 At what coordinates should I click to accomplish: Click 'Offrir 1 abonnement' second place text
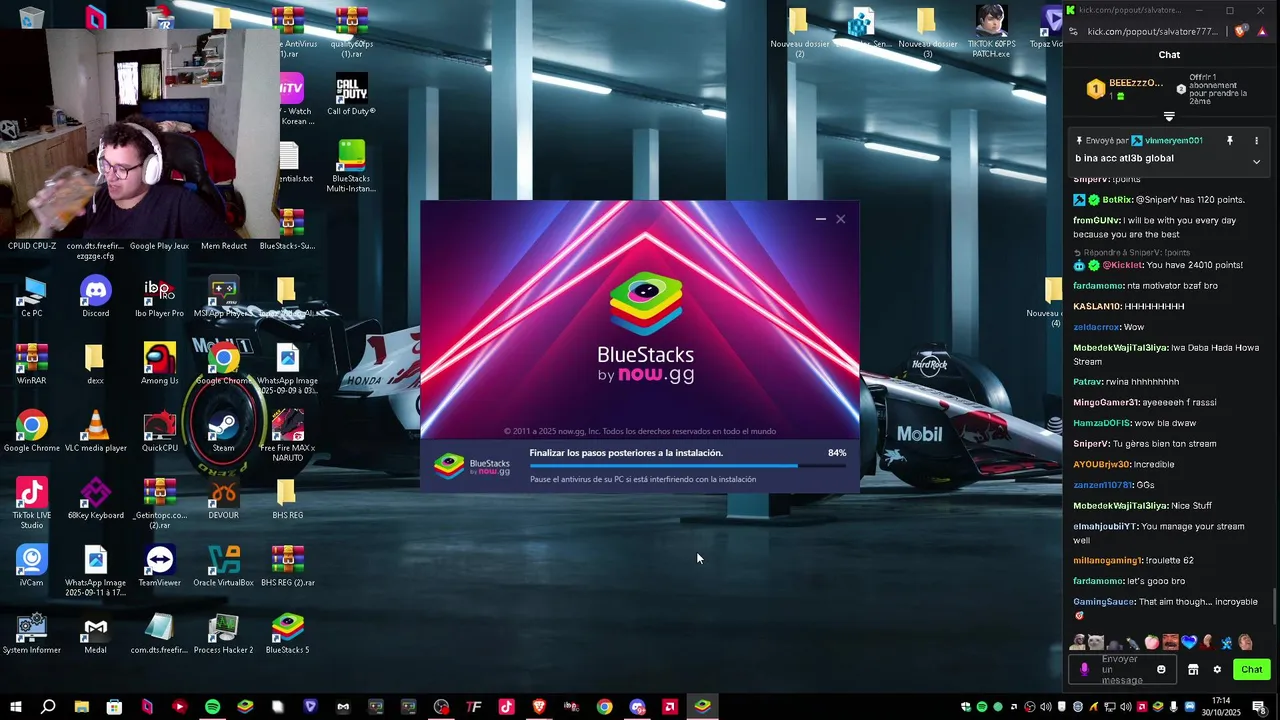coord(1218,89)
